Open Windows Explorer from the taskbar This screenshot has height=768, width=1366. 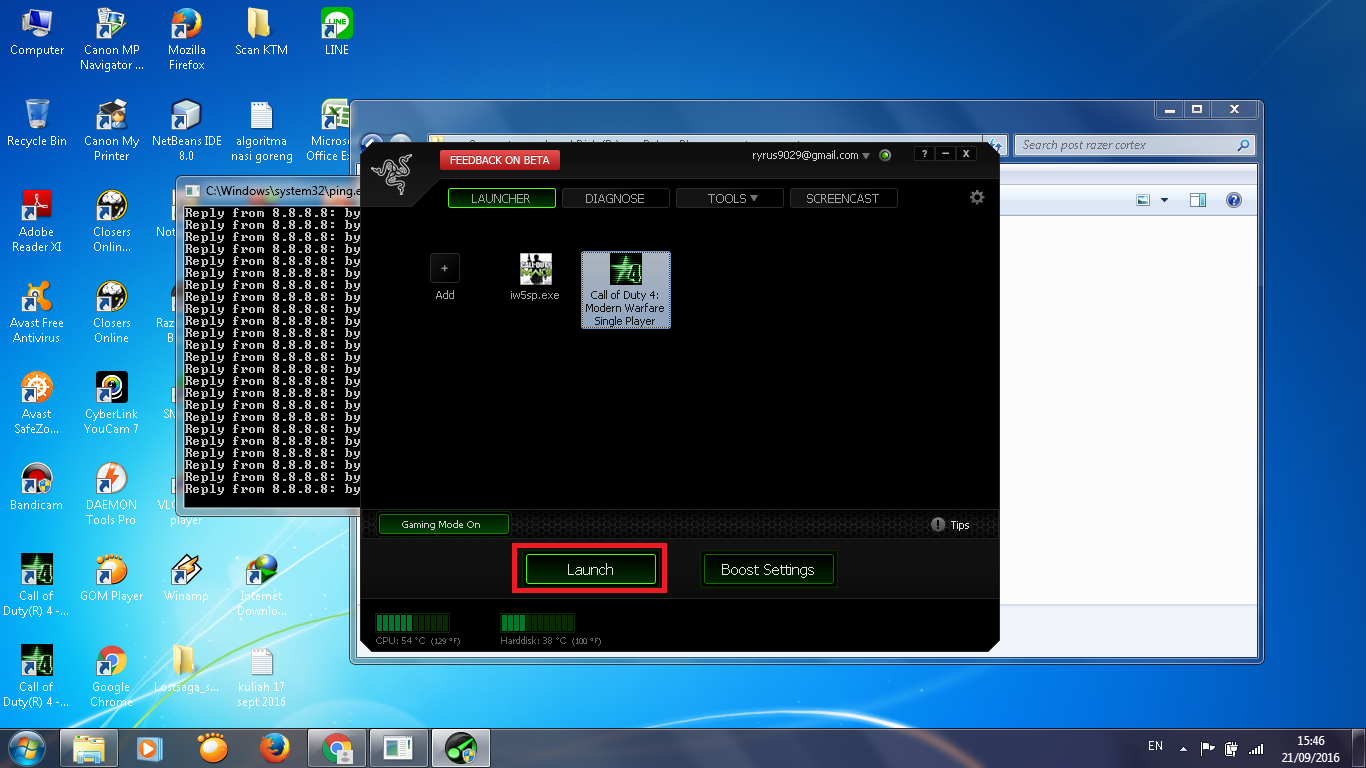click(89, 747)
